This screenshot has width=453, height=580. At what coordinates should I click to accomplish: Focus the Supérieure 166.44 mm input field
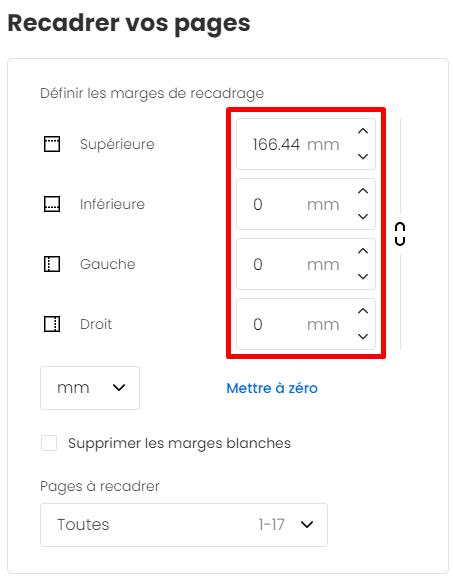coord(306,144)
